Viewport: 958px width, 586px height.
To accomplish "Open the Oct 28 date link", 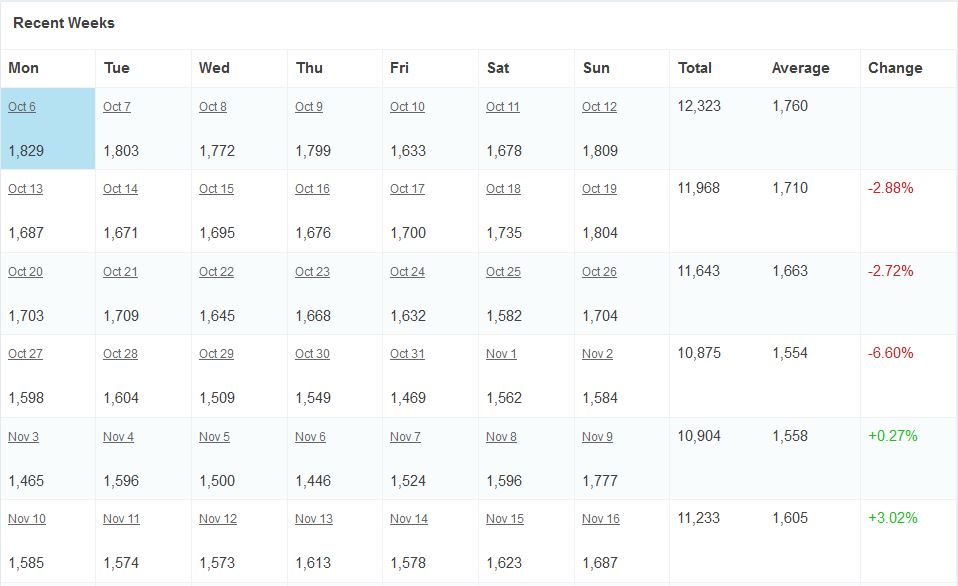I will click(x=120, y=354).
